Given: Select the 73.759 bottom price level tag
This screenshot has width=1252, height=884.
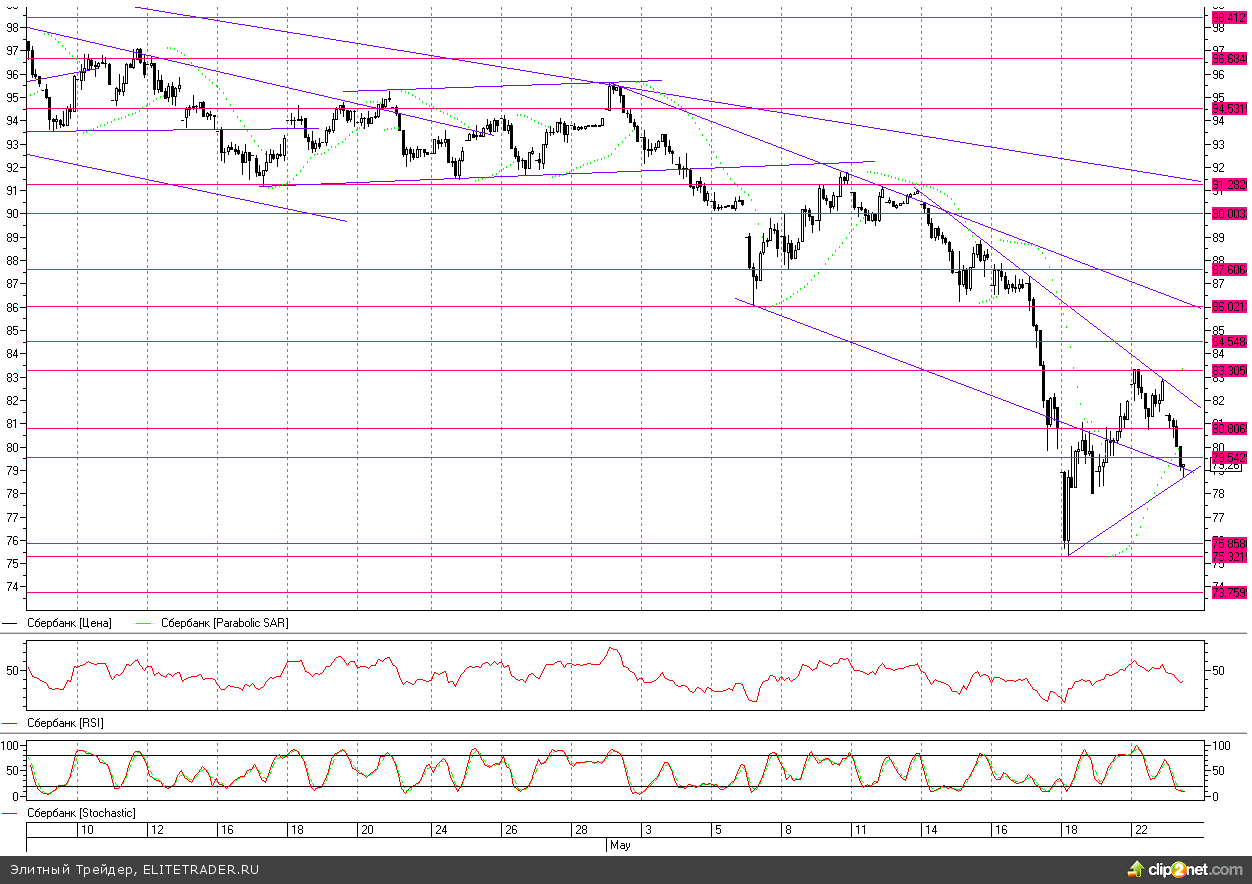Looking at the screenshot, I should click(x=1228, y=593).
